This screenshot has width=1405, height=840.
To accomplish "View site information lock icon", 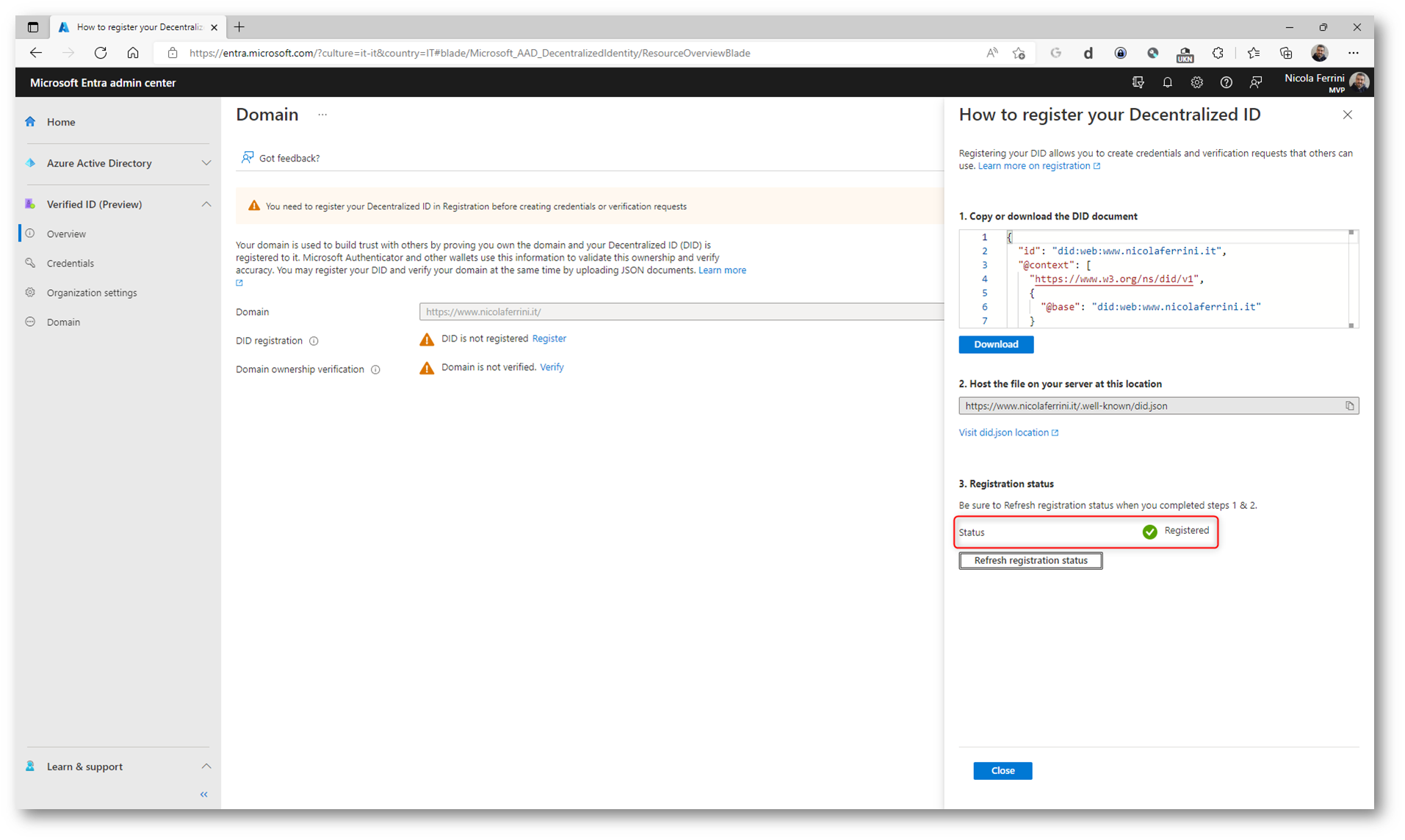I will pos(173,53).
